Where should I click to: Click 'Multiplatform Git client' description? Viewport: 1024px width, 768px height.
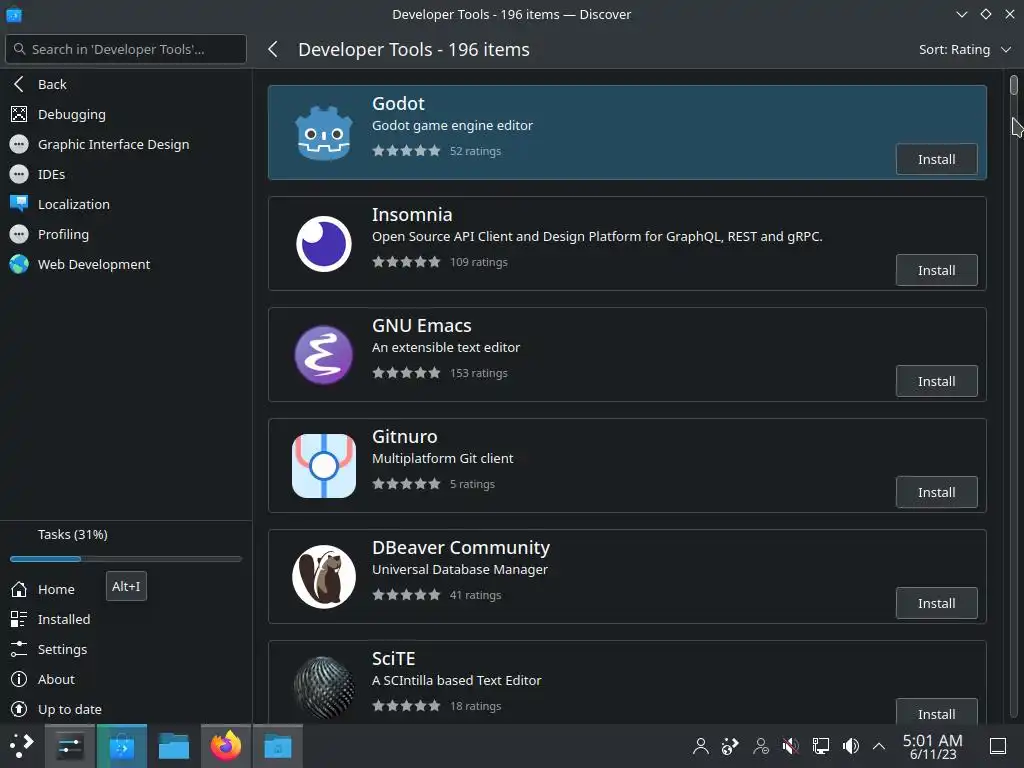click(x=442, y=458)
